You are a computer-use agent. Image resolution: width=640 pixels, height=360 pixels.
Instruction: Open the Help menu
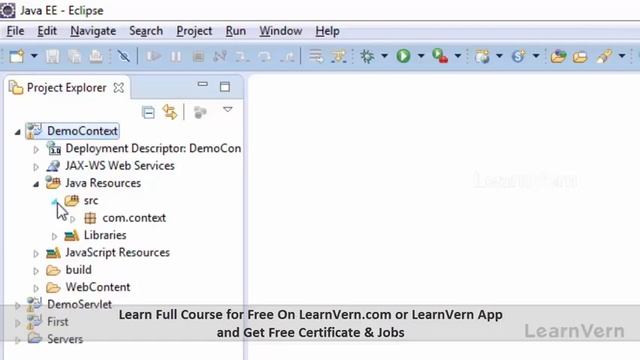click(x=327, y=31)
